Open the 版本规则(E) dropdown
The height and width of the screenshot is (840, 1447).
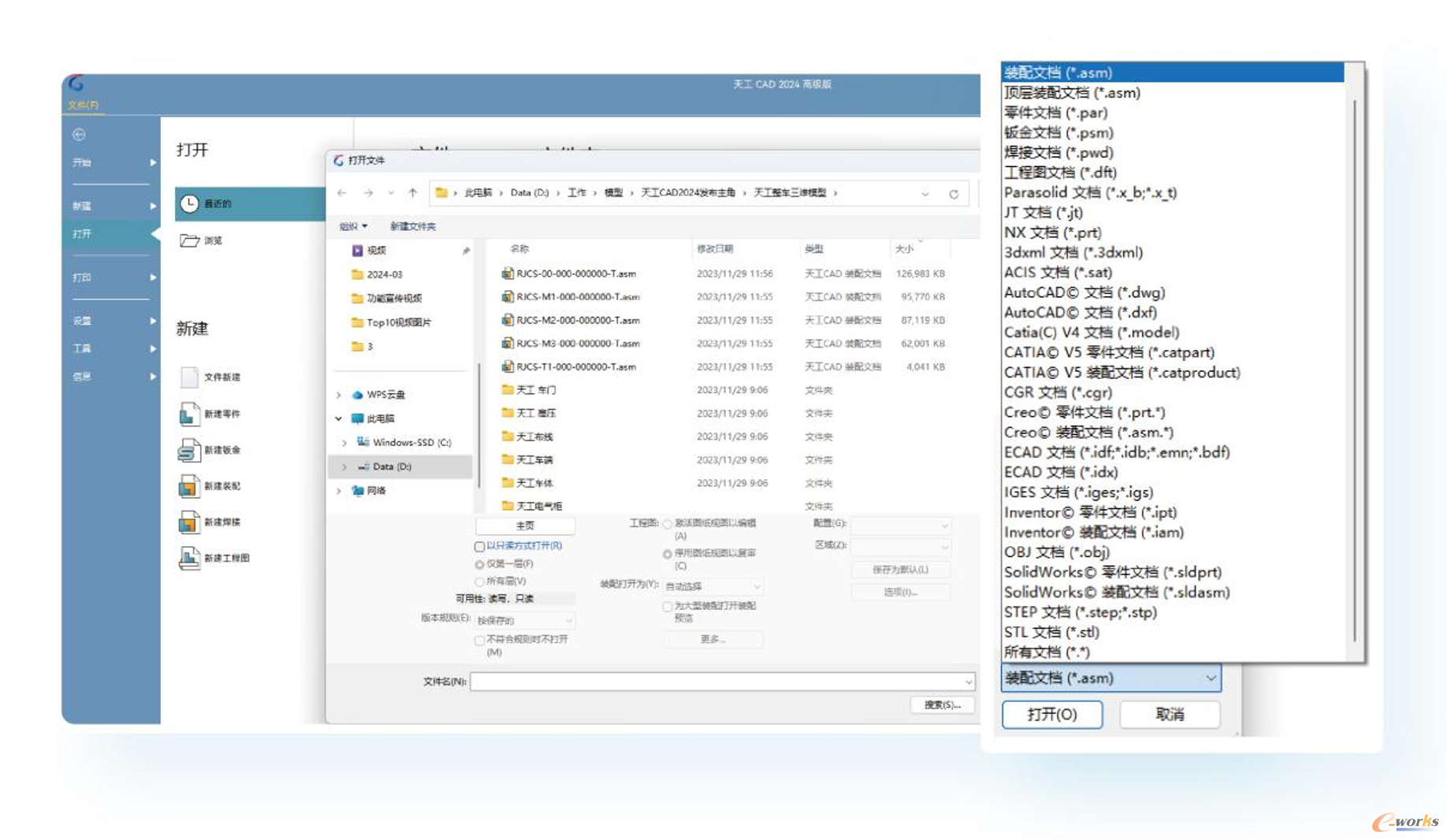click(x=524, y=620)
